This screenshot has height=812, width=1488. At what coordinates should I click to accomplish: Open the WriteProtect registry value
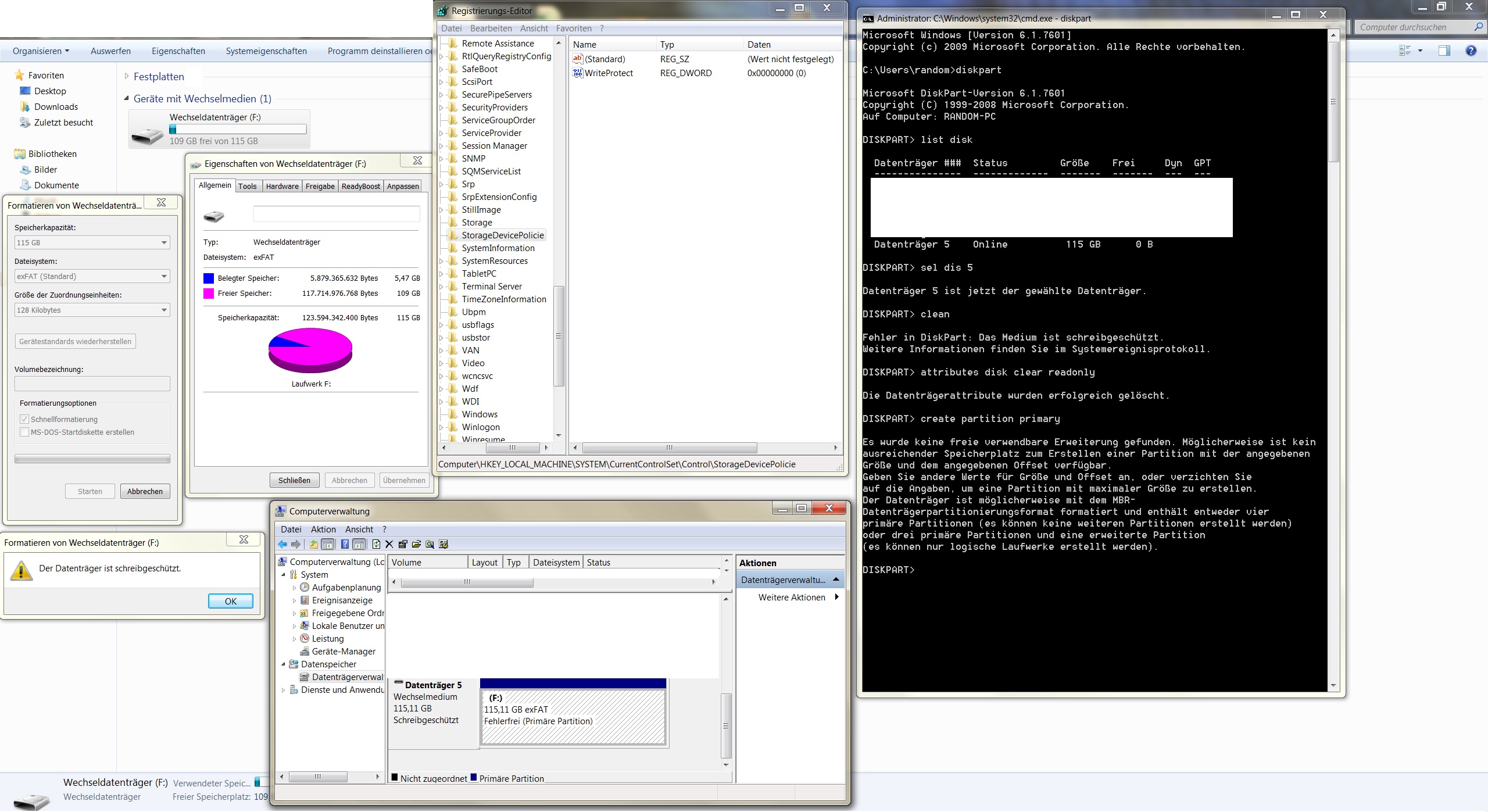608,73
